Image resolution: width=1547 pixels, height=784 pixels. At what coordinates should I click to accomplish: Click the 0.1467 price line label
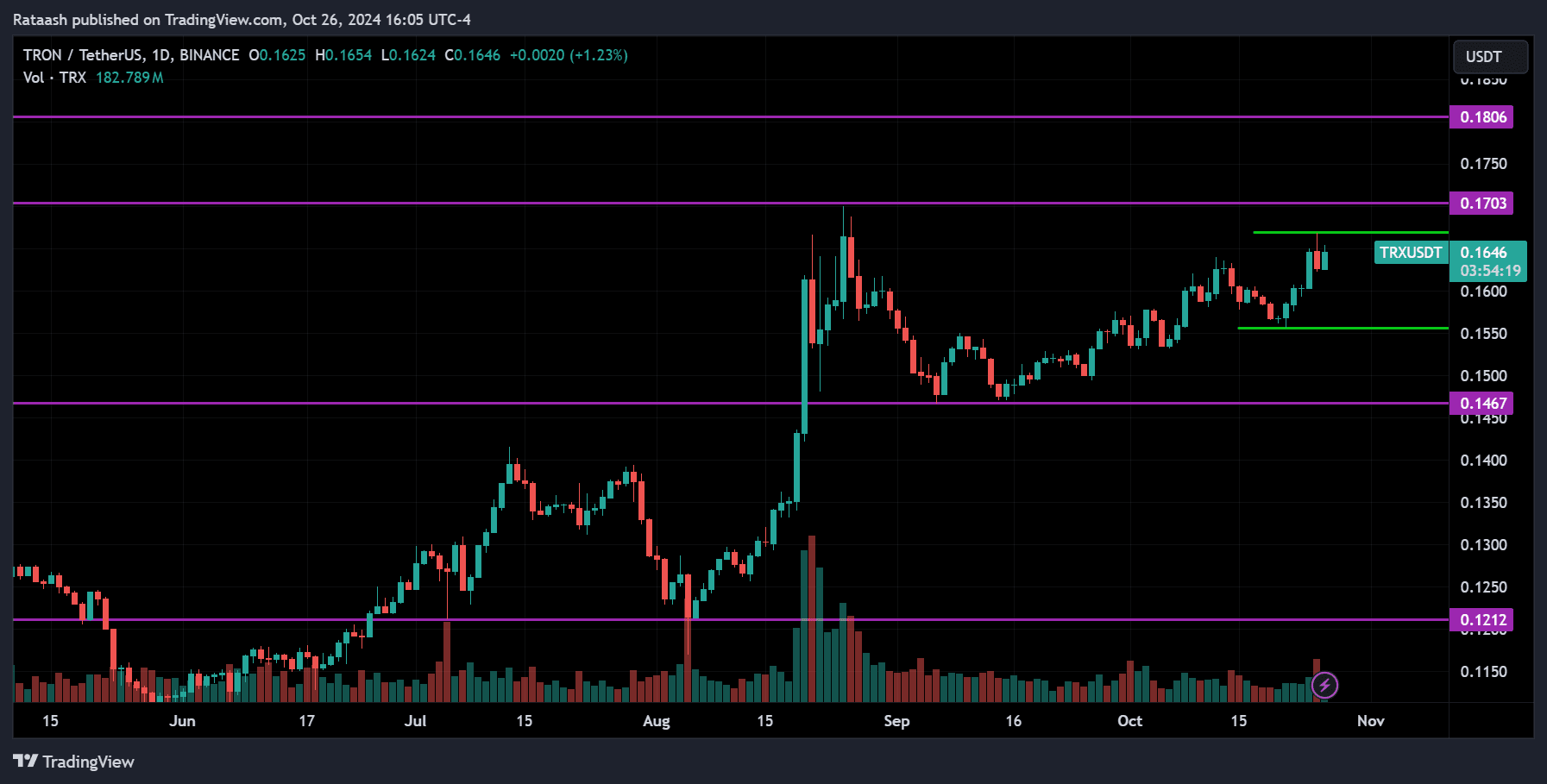tap(1481, 404)
